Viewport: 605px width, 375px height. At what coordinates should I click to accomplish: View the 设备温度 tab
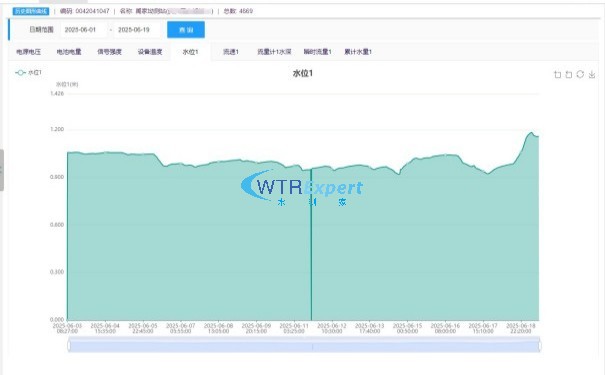coord(150,52)
